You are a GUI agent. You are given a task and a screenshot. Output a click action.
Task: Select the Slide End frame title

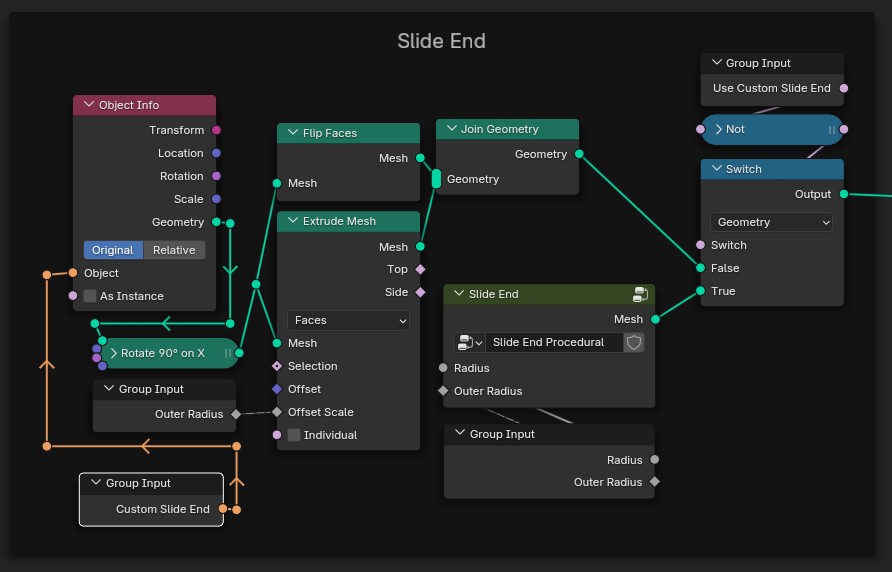[441, 41]
